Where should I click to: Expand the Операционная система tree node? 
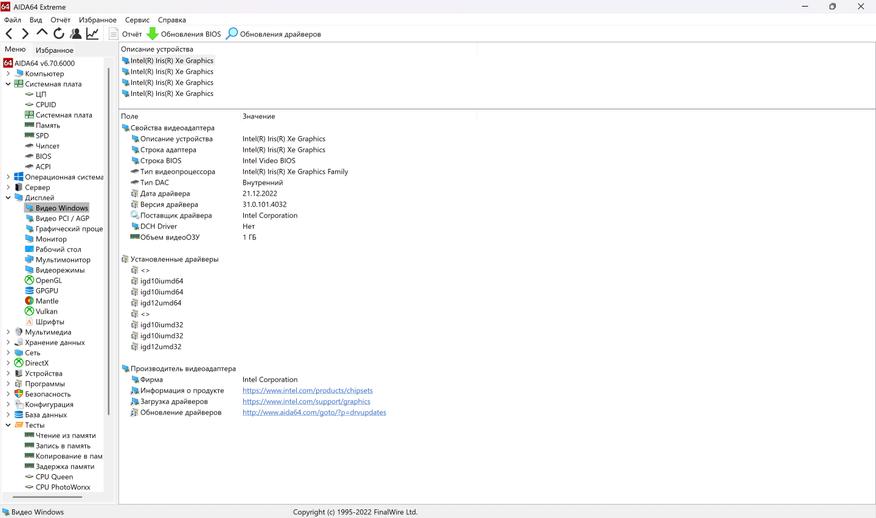pos(8,177)
